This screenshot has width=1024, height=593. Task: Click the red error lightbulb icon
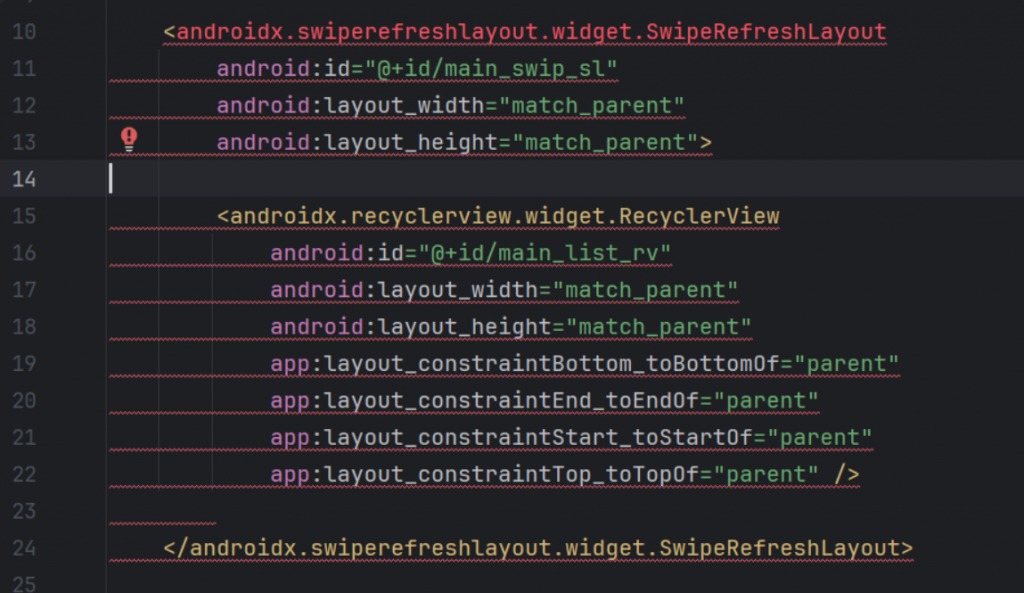129,140
